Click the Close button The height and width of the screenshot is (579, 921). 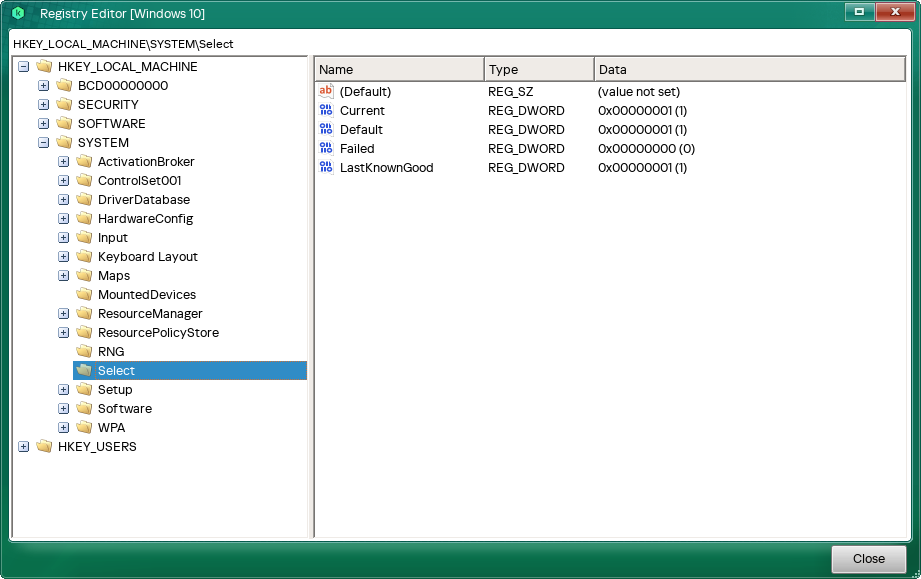click(x=867, y=559)
